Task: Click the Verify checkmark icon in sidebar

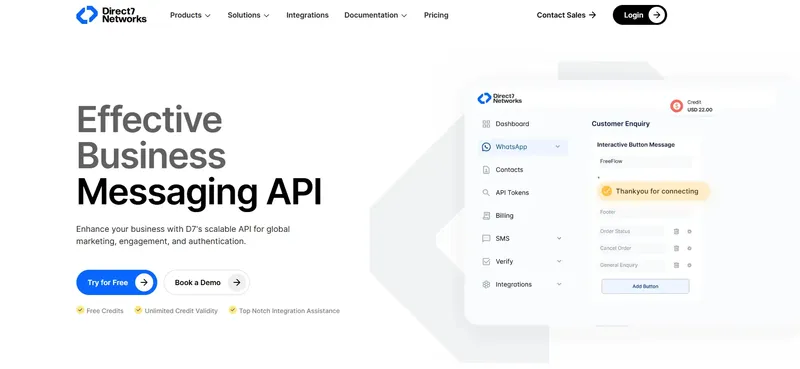Action: 486,262
